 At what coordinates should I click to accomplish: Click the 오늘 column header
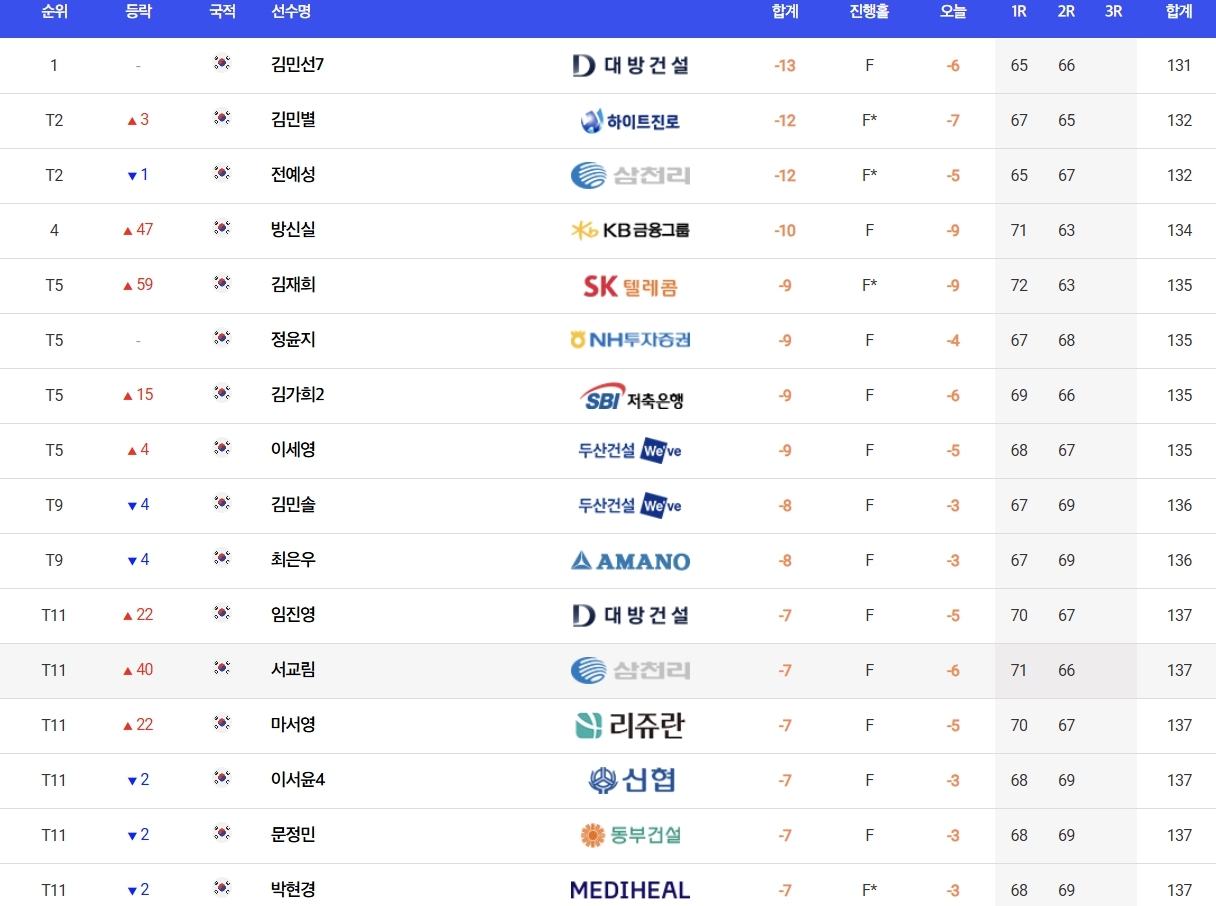point(953,12)
